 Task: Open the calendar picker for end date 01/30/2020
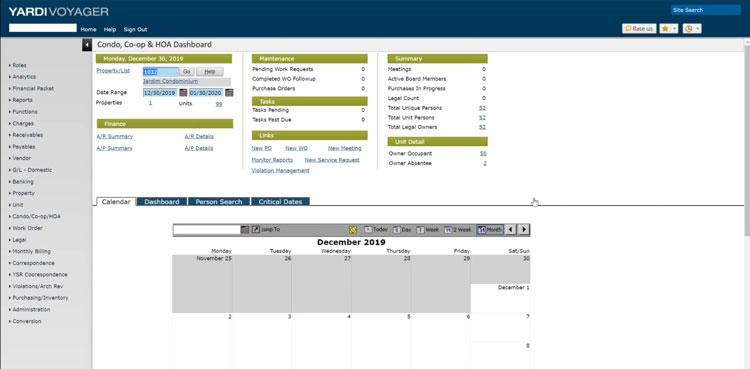(x=229, y=93)
